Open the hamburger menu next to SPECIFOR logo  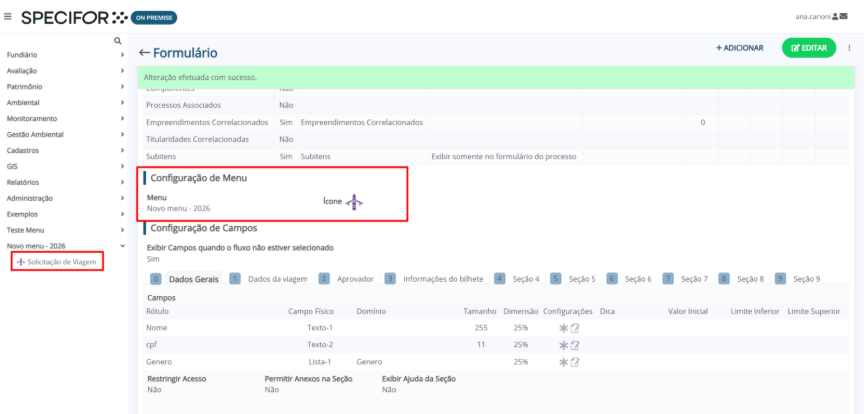8,17
